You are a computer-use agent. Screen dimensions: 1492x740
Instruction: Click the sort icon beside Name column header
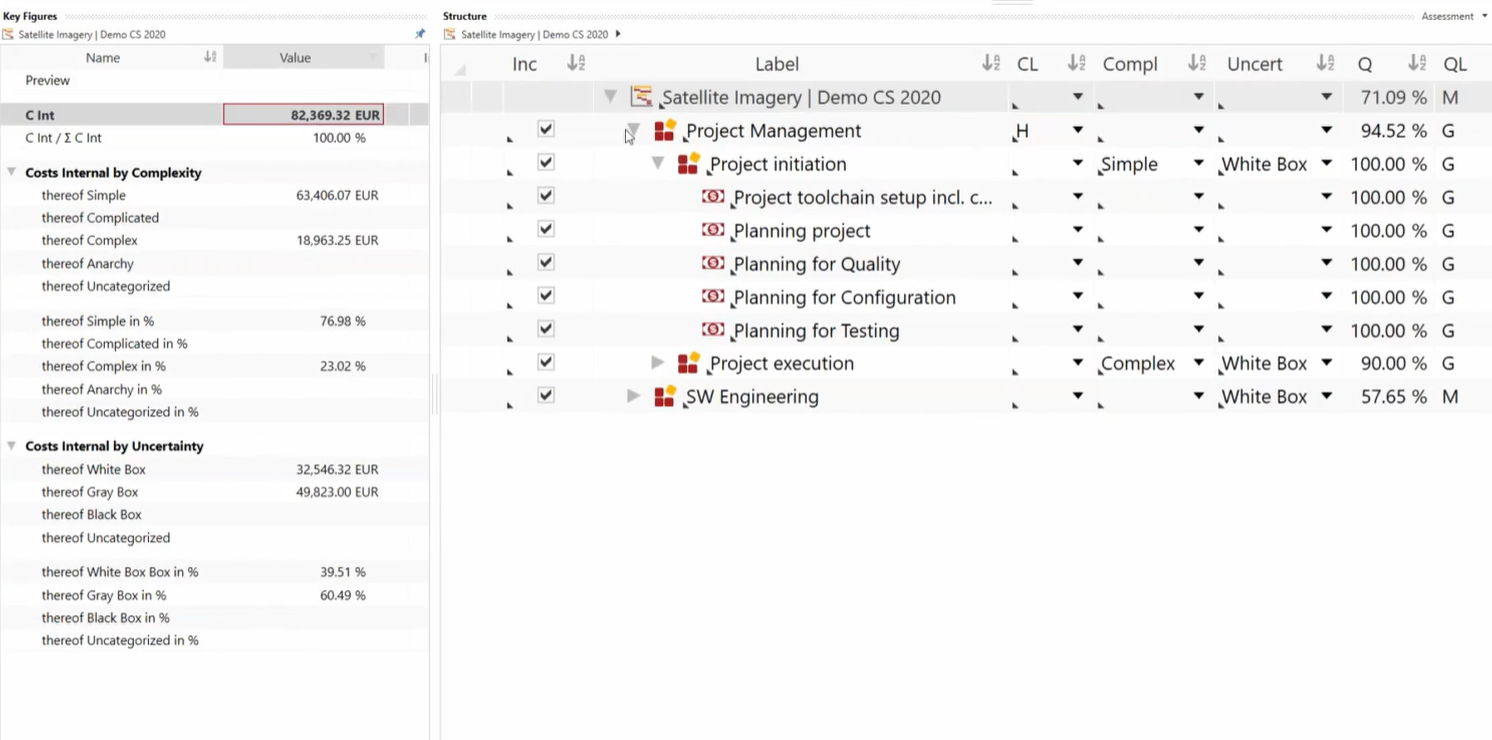[x=210, y=57]
